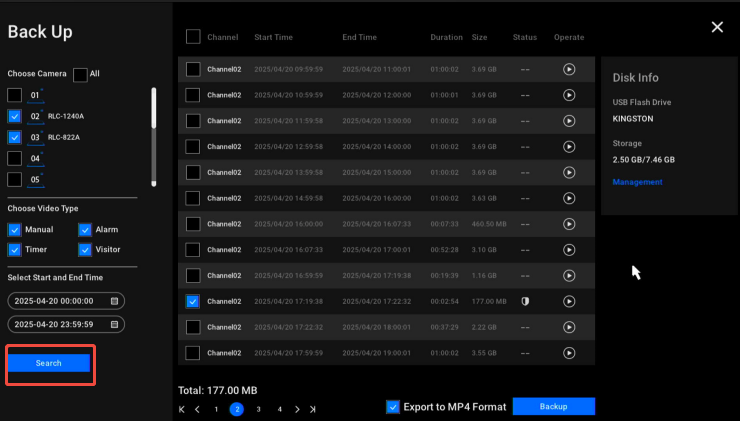Play the recording starting 2025/04/20 16:59:59

click(569, 276)
